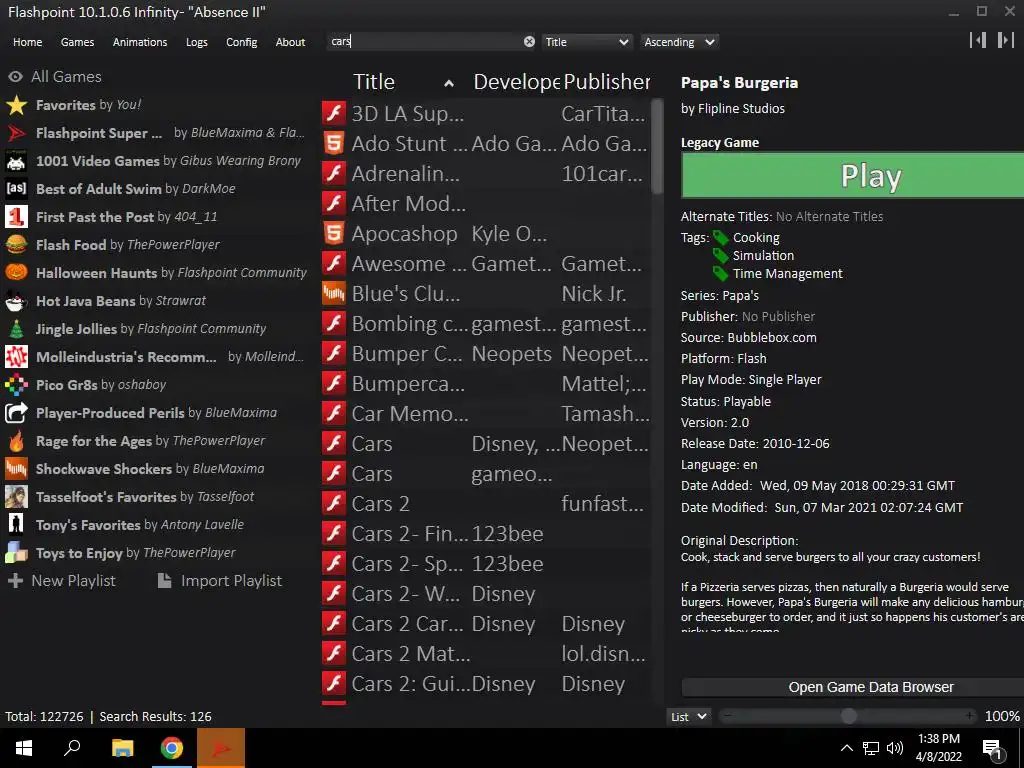Open the Games tab
This screenshot has height=768, width=1024.
(x=77, y=42)
